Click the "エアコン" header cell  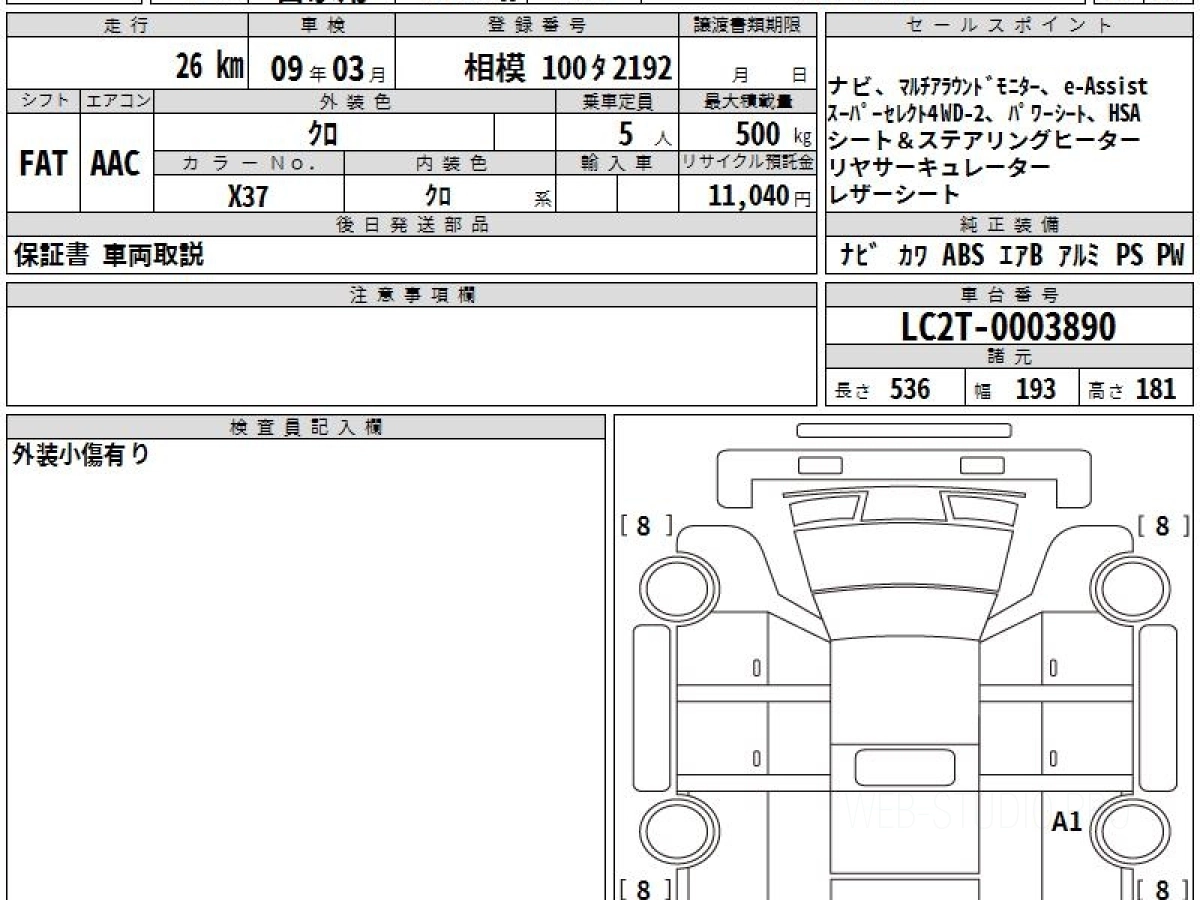pyautogui.click(x=117, y=101)
